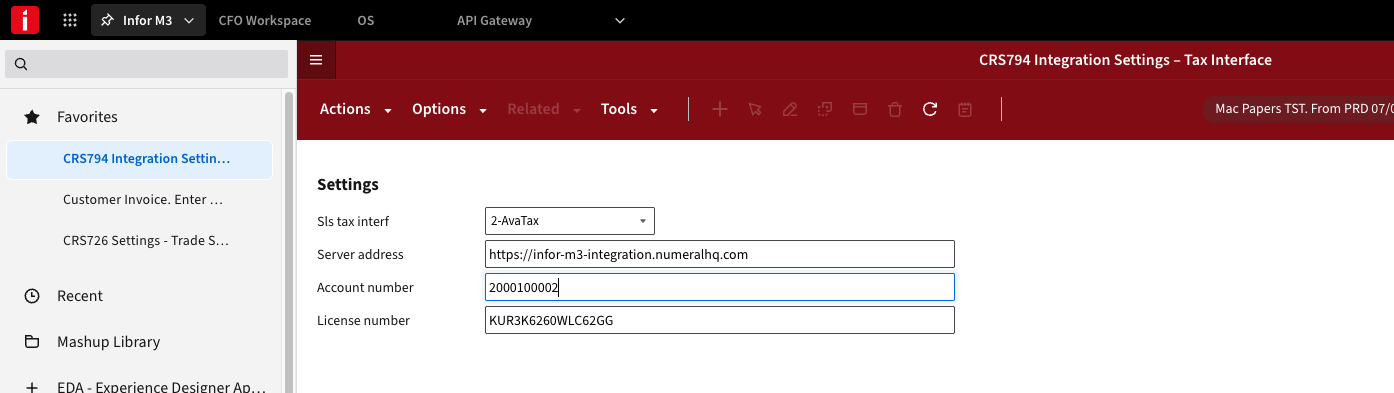Open the Mashup Library folder icon
Image resolution: width=1394 pixels, height=393 pixels.
32,342
